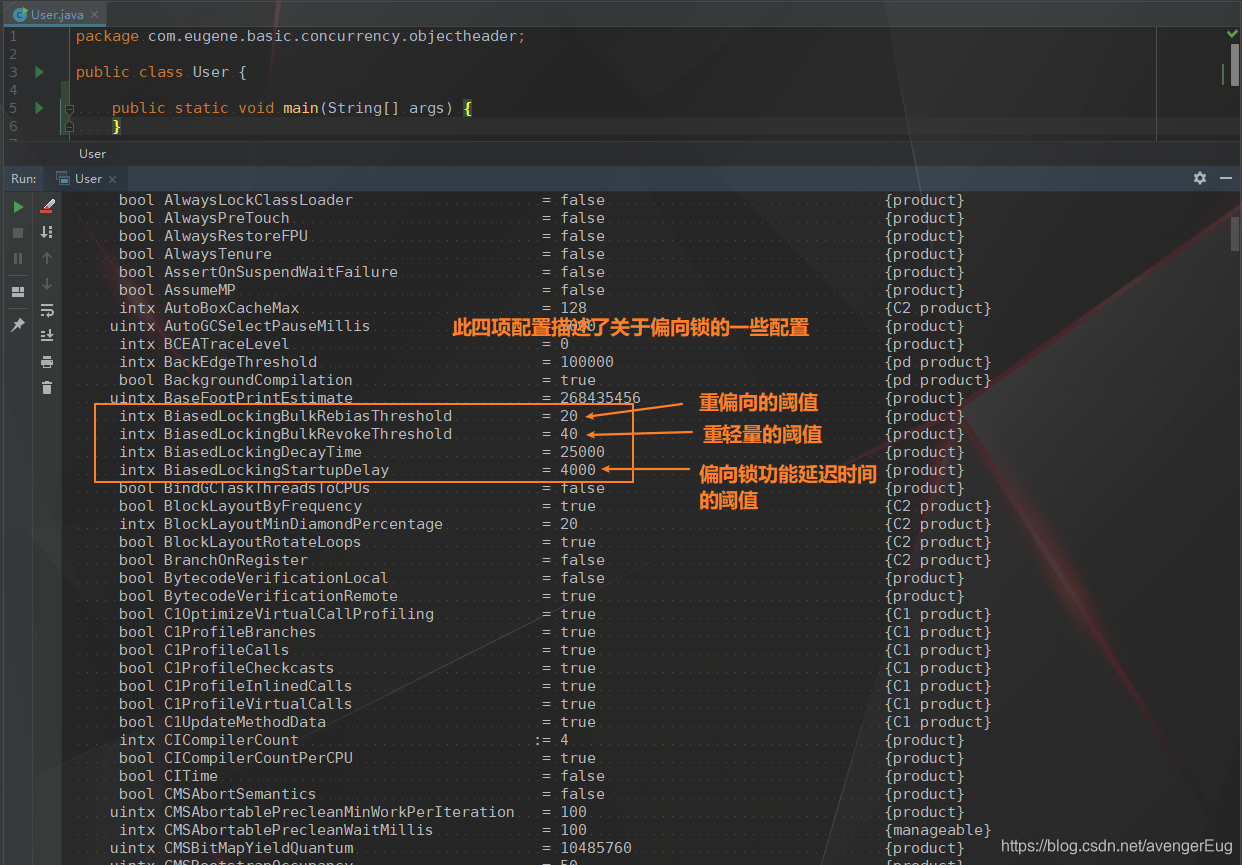Click the green inspection checkmark in editor

point(1233,34)
